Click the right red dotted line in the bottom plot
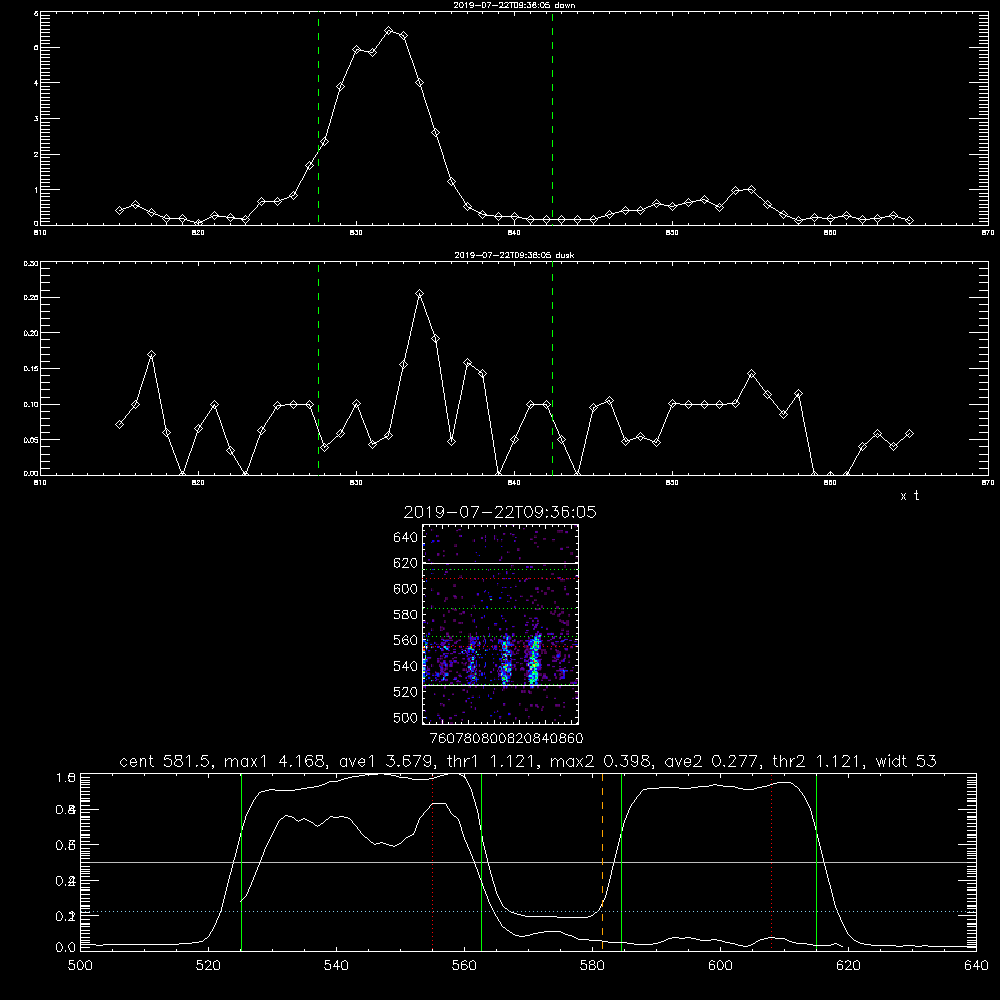The image size is (1000, 1000). pos(772,862)
